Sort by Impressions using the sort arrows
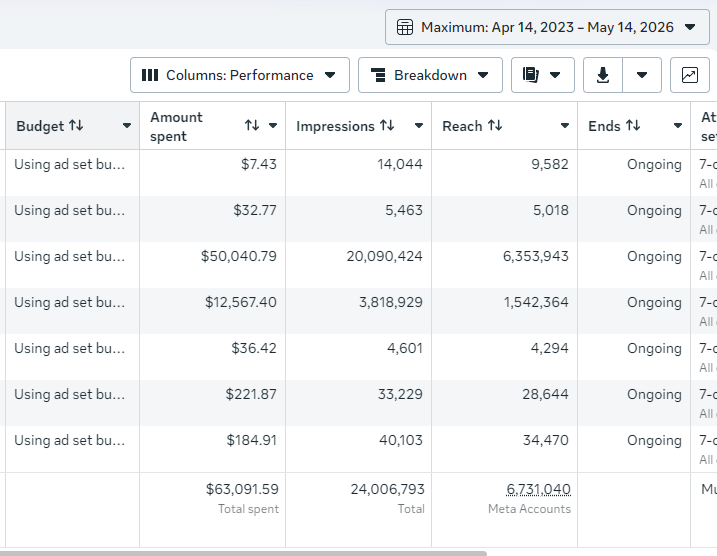 tap(387, 125)
